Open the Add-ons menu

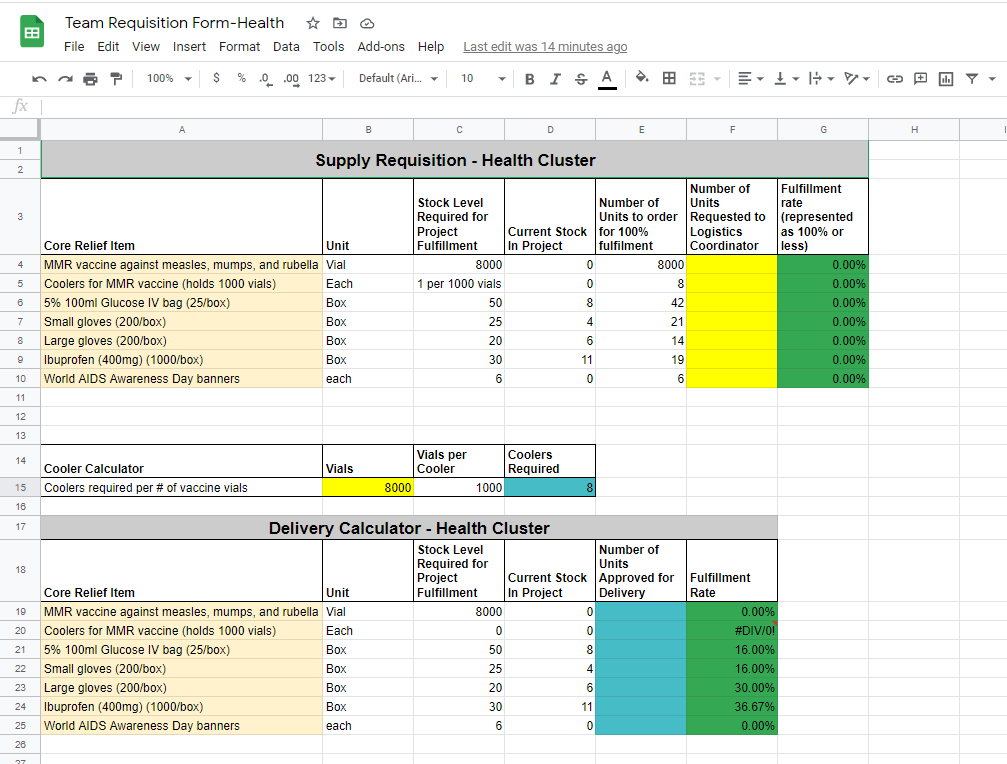[x=381, y=46]
